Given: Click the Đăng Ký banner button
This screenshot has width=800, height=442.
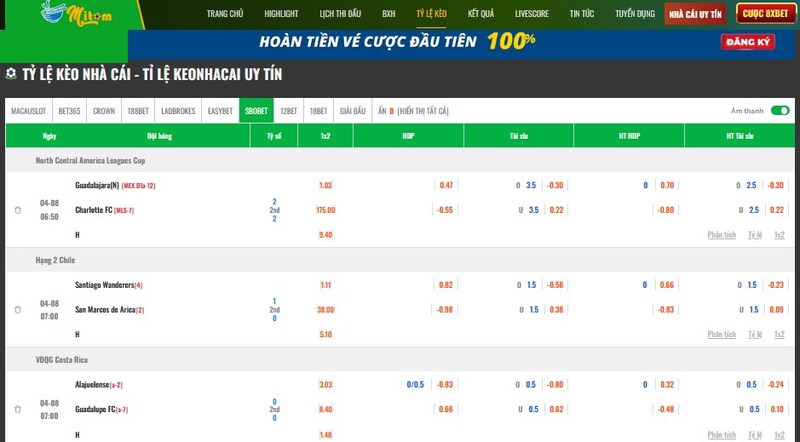Looking at the screenshot, I should pyautogui.click(x=747, y=42).
